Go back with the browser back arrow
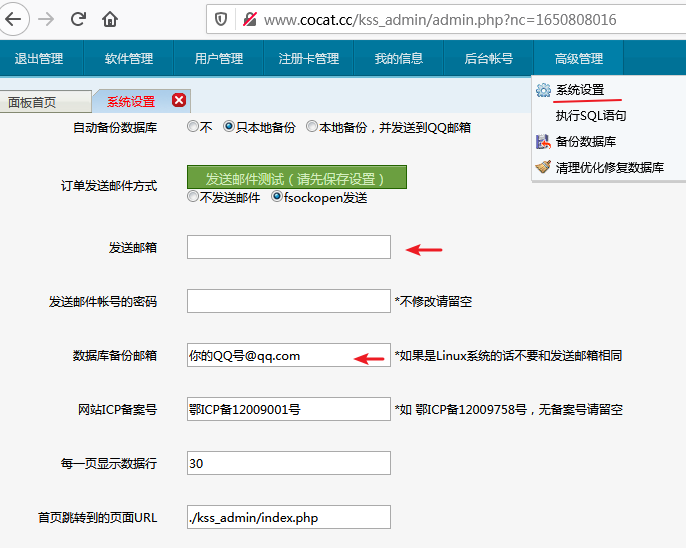Screen dimensions: 686x548 pos(13,19)
